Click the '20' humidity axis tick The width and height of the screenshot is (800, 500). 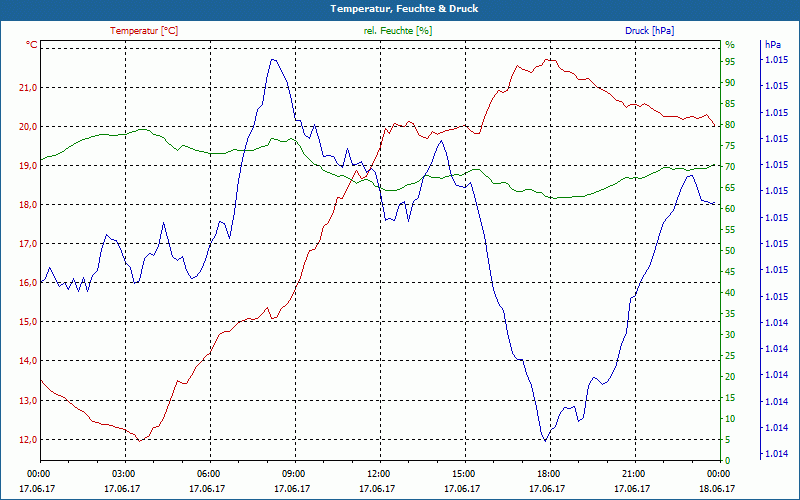pos(730,377)
